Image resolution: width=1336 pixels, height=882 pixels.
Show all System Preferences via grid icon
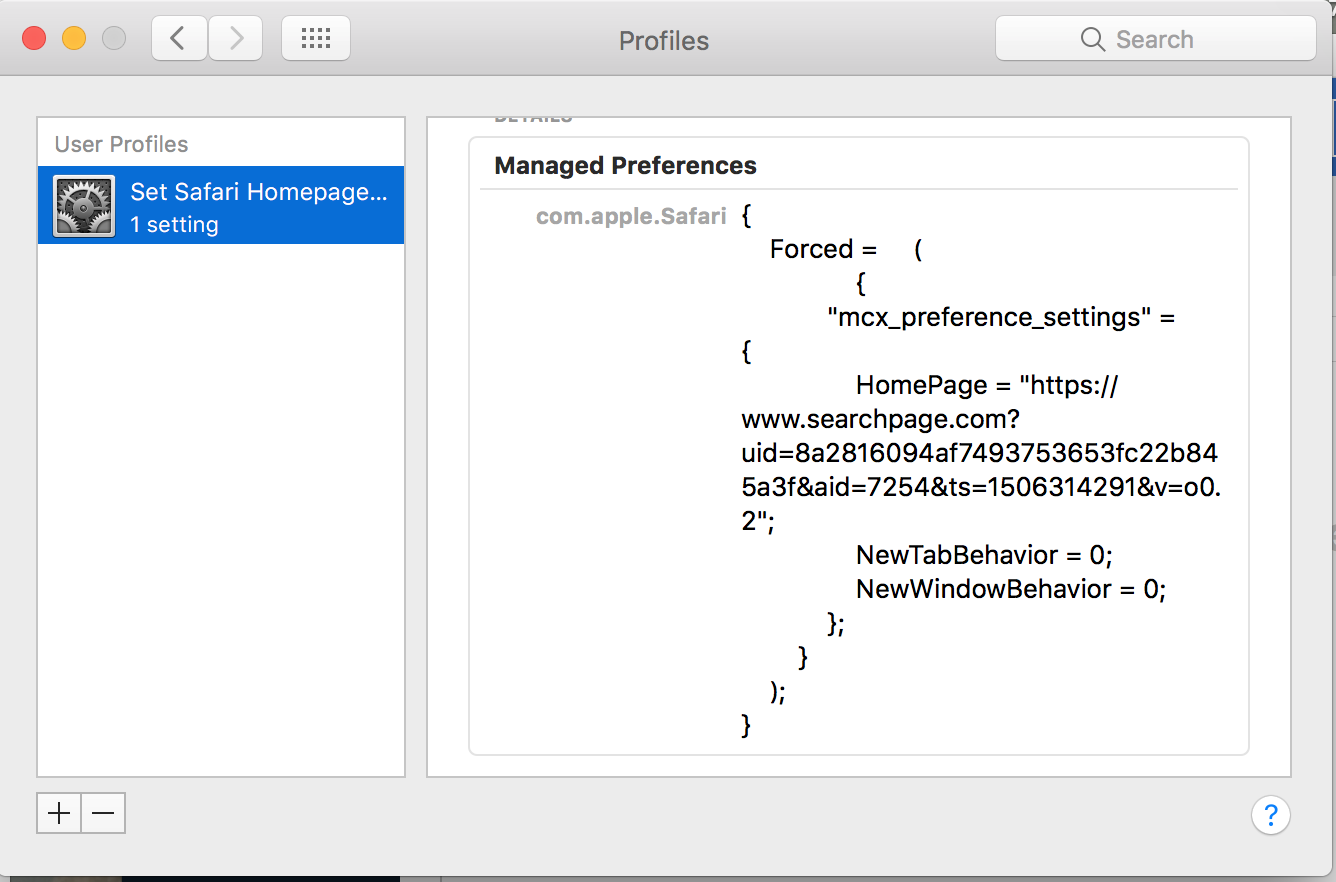click(x=315, y=39)
